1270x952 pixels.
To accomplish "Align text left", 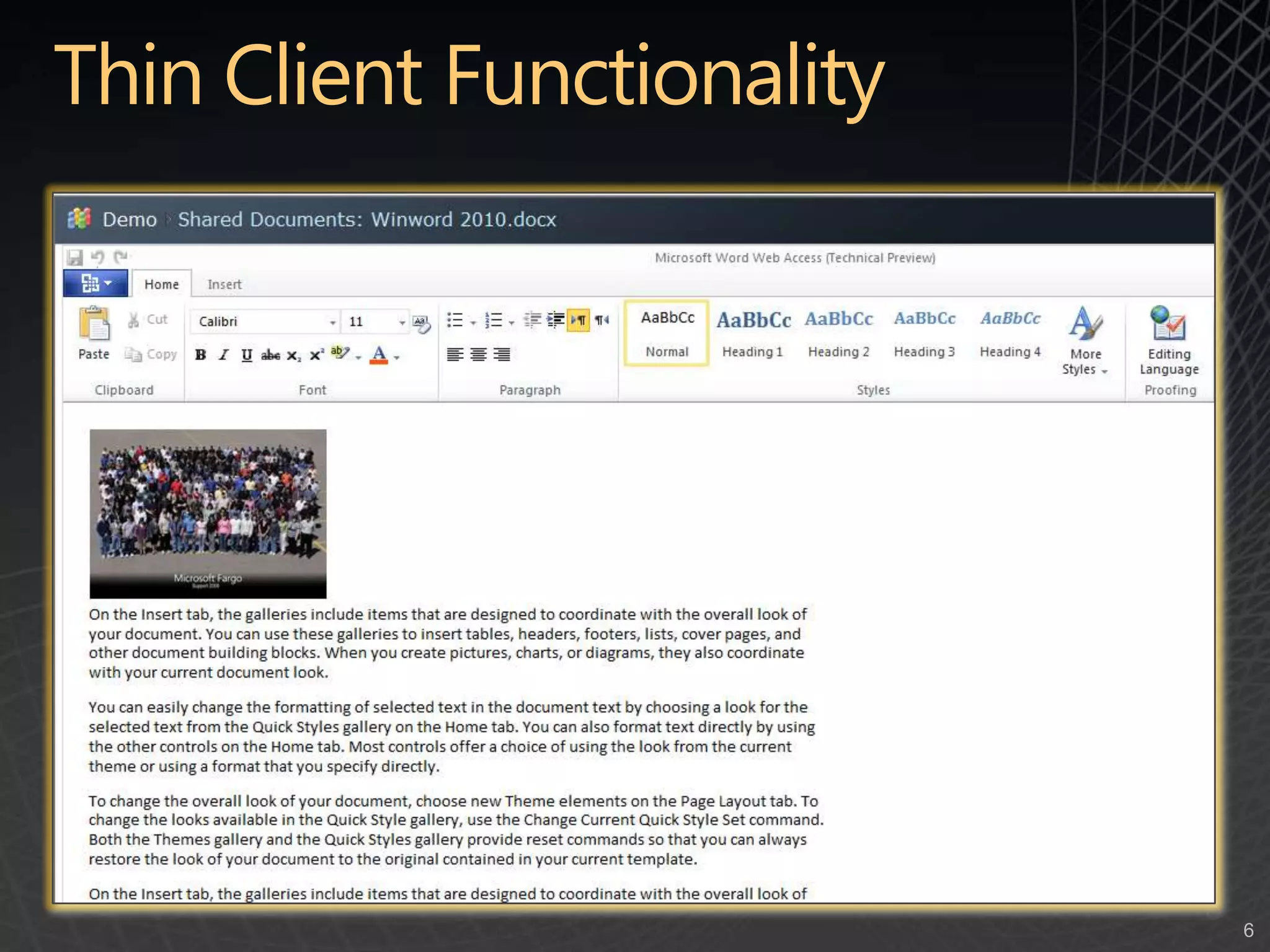I will 455,355.
